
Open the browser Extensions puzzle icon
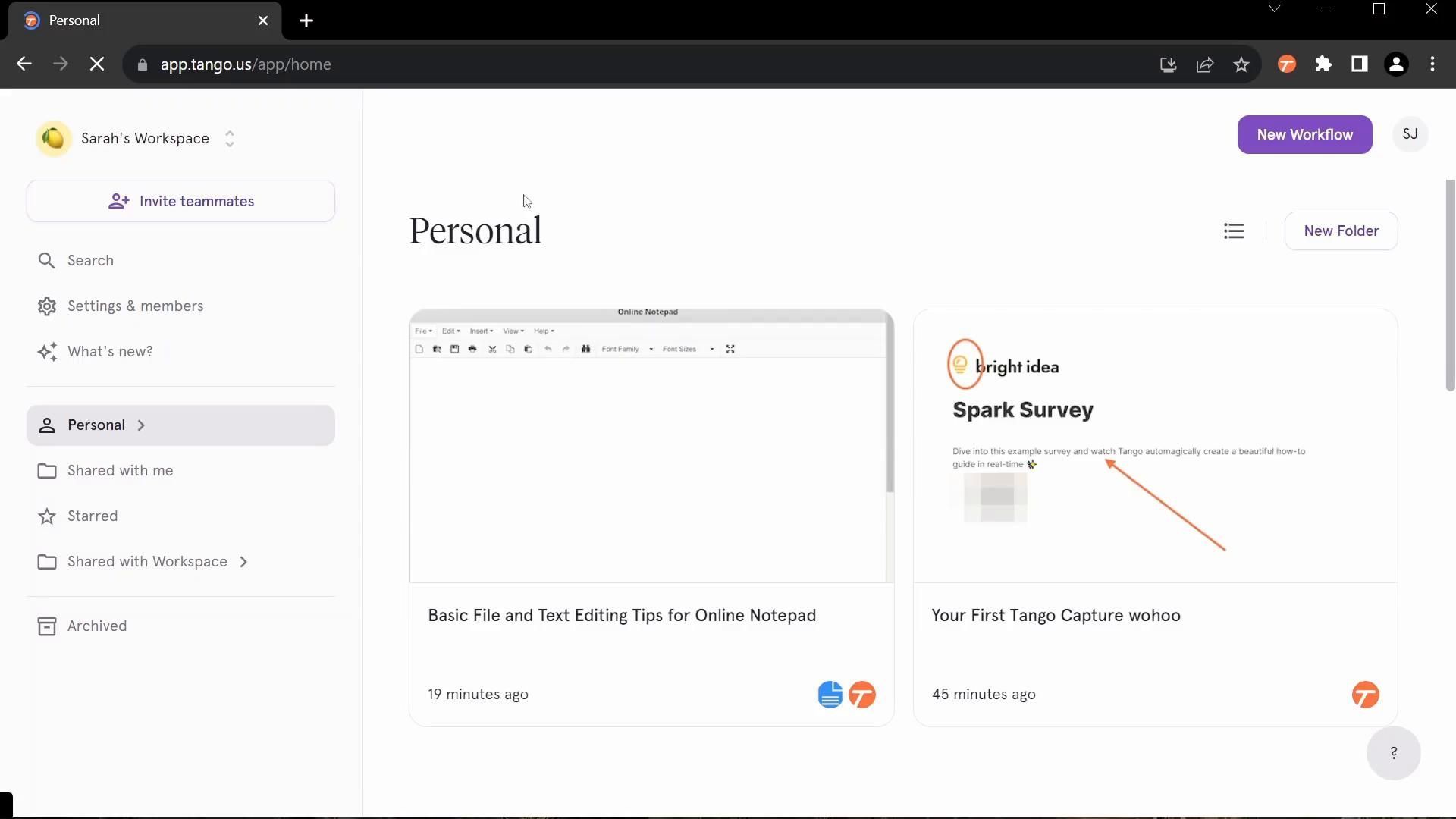click(1323, 64)
